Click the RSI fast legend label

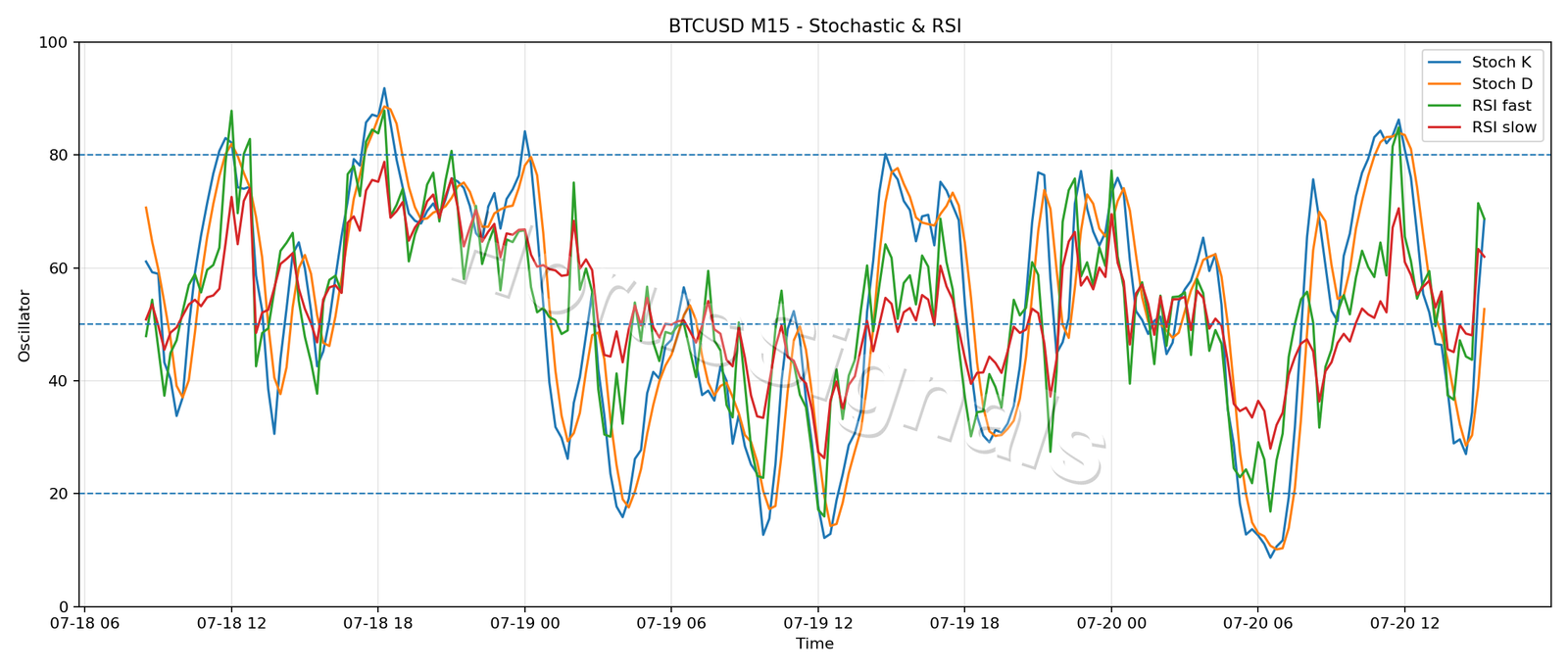pos(1501,106)
